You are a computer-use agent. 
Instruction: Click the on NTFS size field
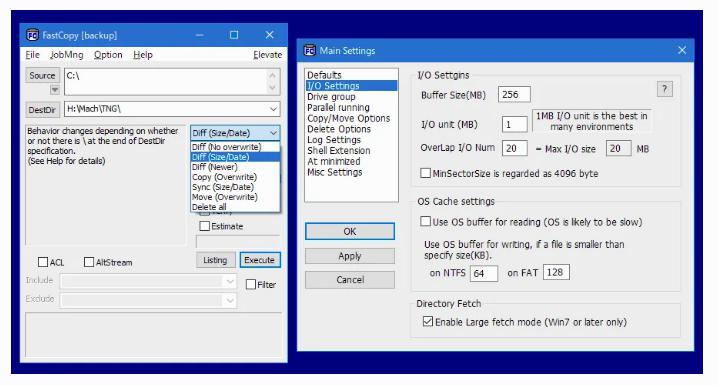point(484,273)
